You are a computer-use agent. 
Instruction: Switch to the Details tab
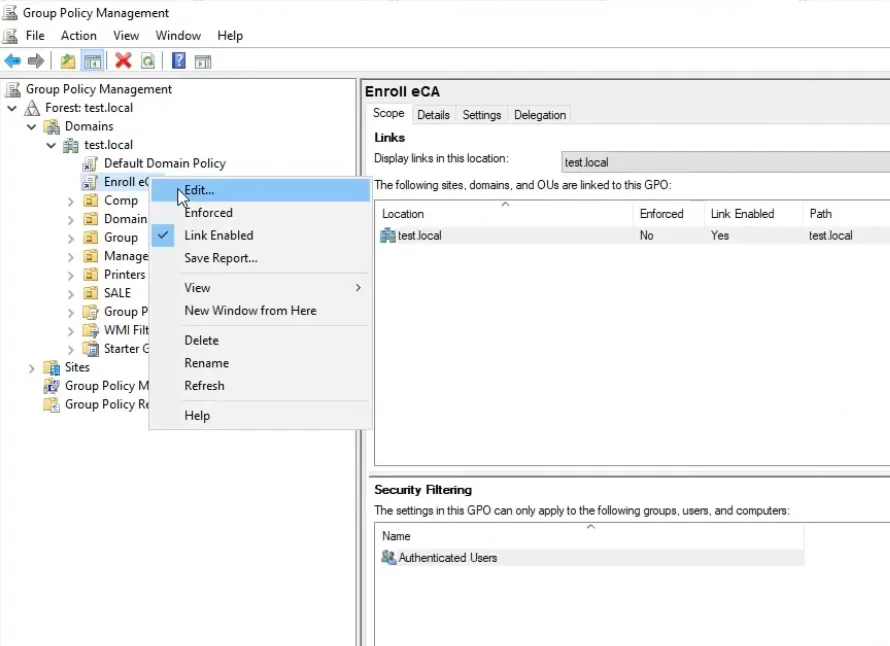tap(433, 115)
